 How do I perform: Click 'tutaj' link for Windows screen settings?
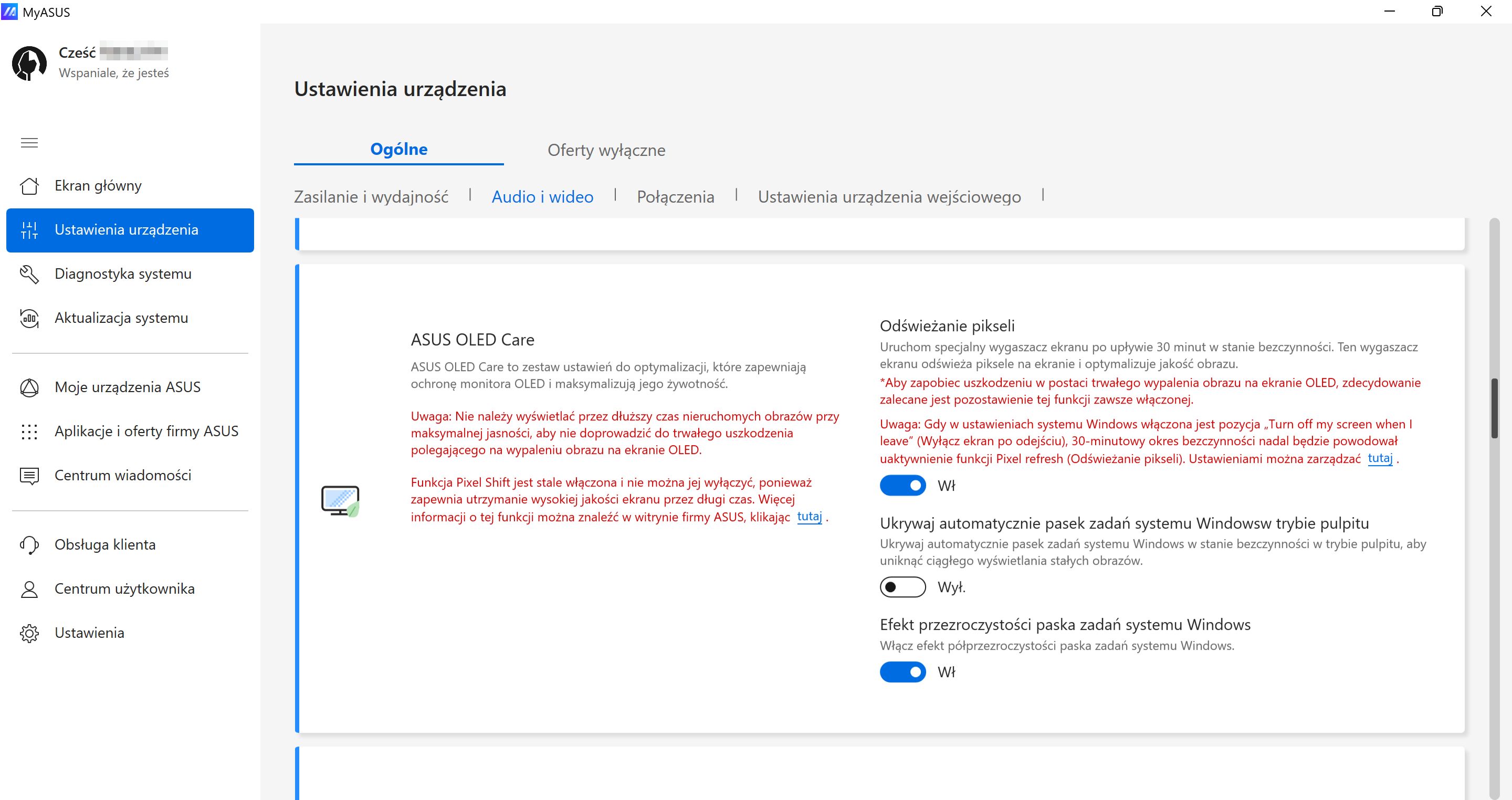(x=1380, y=458)
